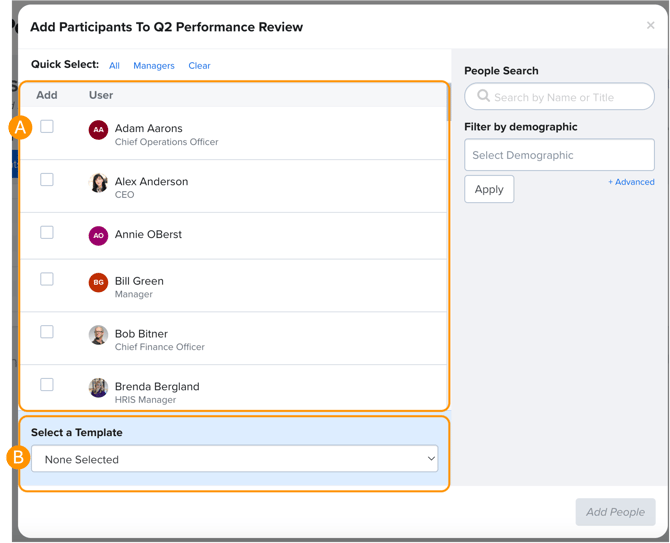Enable the checkbox for Brenda Bergland

click(x=47, y=385)
